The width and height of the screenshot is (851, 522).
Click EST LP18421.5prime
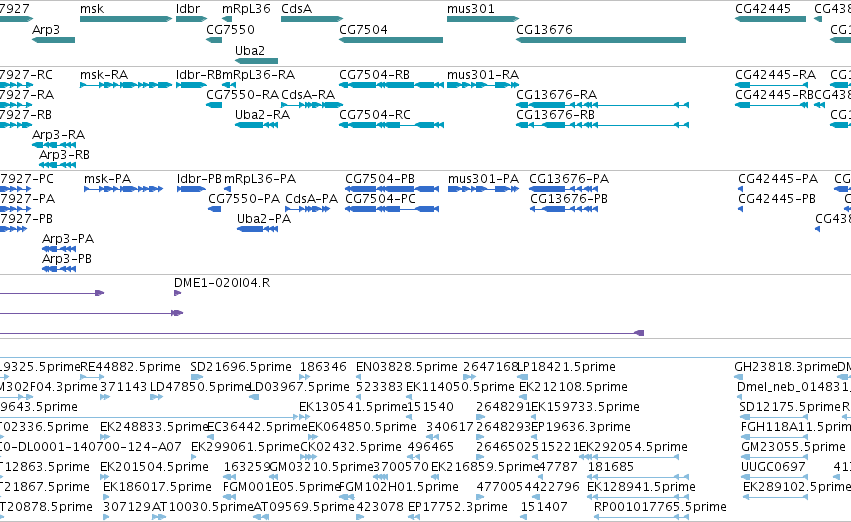pos(522,377)
